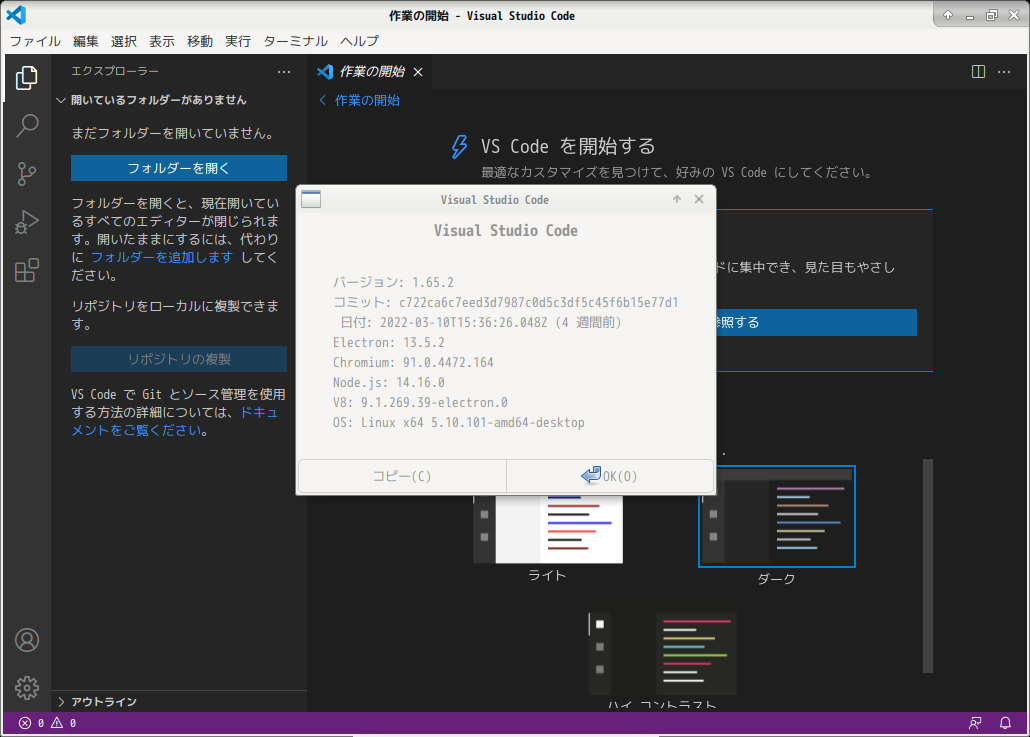Open the 実行 menu

(x=238, y=41)
